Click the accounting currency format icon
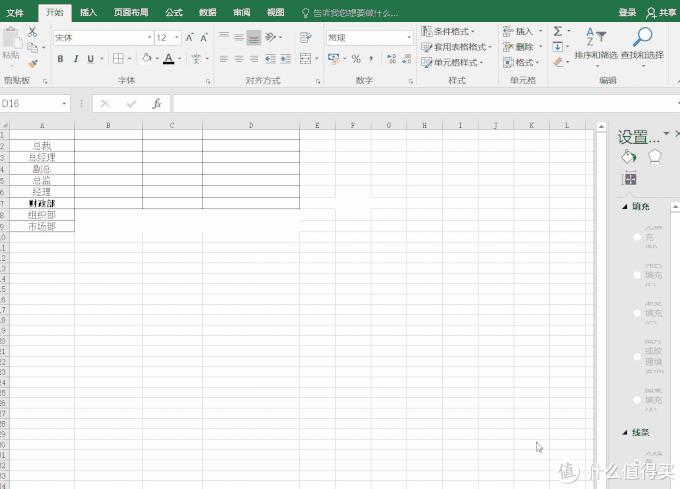680x489 pixels. 333,59
